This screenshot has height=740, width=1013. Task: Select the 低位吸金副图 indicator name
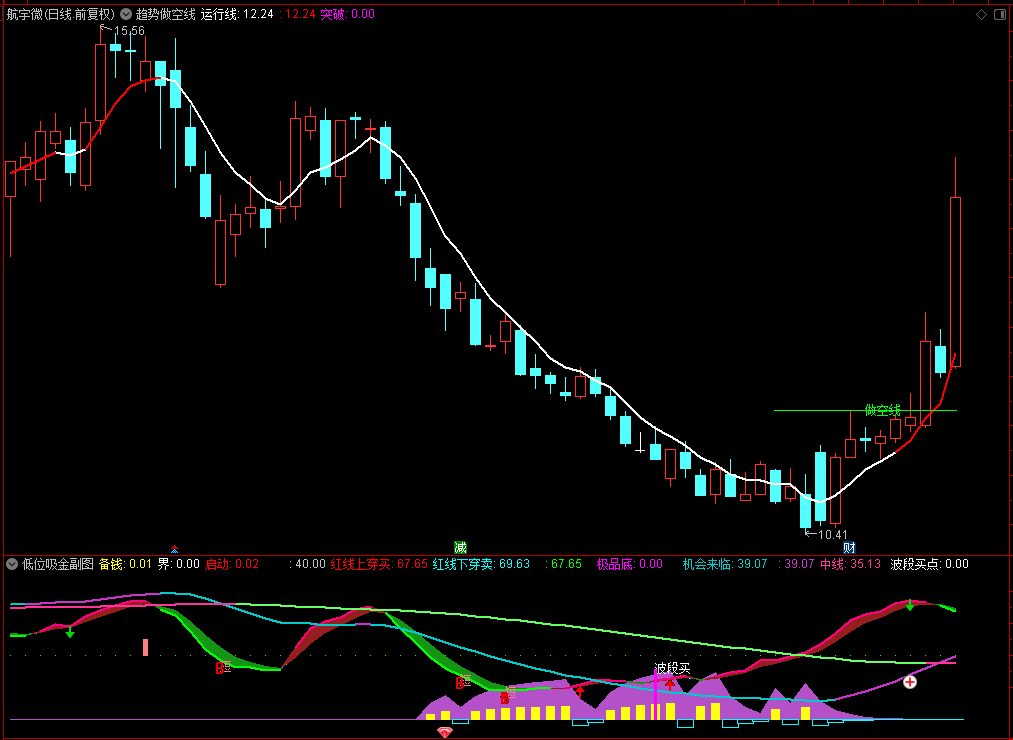click(x=58, y=564)
